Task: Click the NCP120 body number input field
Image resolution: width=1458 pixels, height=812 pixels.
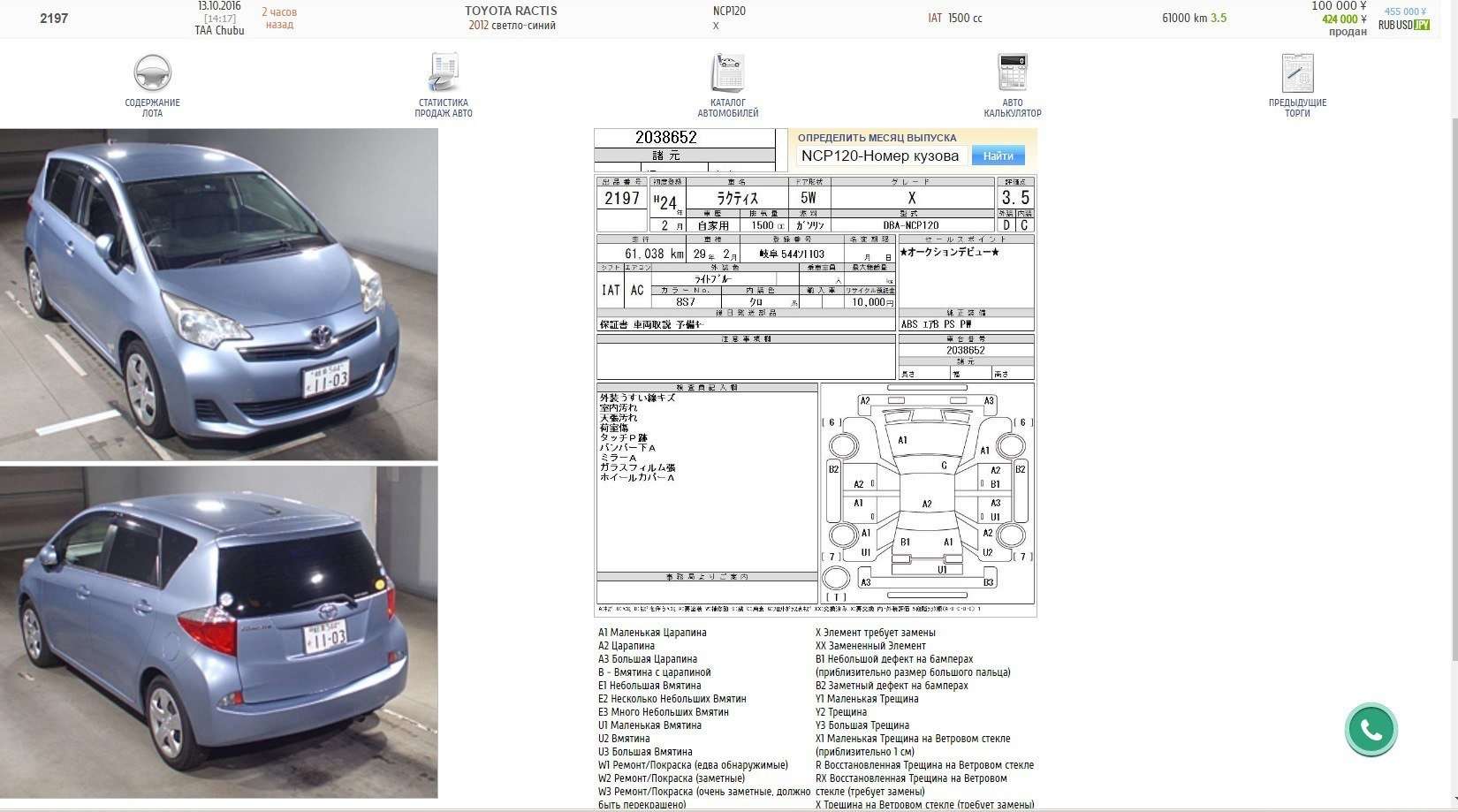Action: (881, 156)
